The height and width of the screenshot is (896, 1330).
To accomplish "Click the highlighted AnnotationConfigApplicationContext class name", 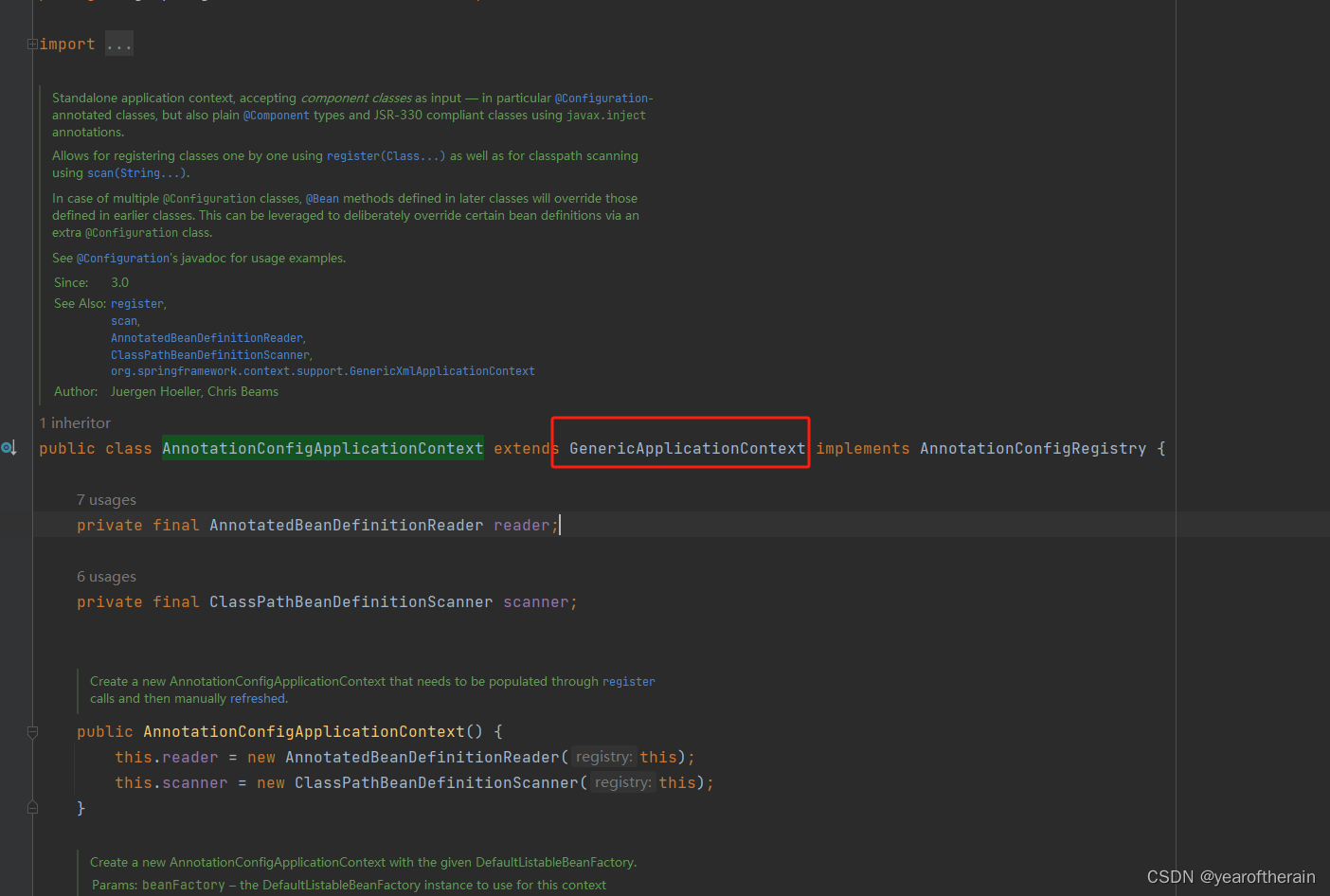I will (323, 449).
